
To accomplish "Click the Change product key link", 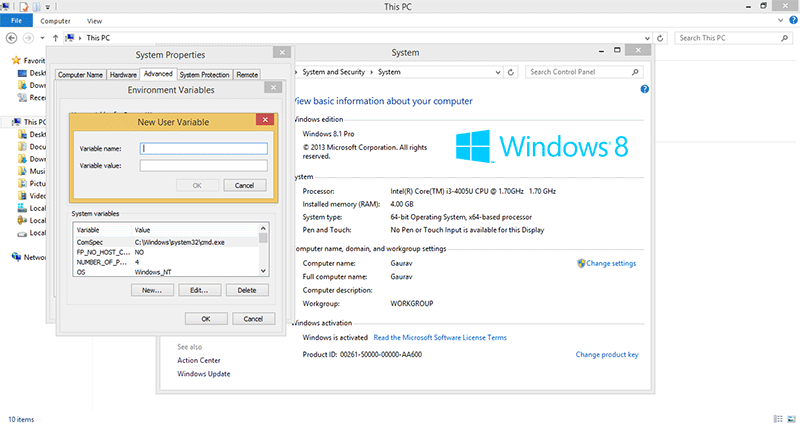I will 607,355.
